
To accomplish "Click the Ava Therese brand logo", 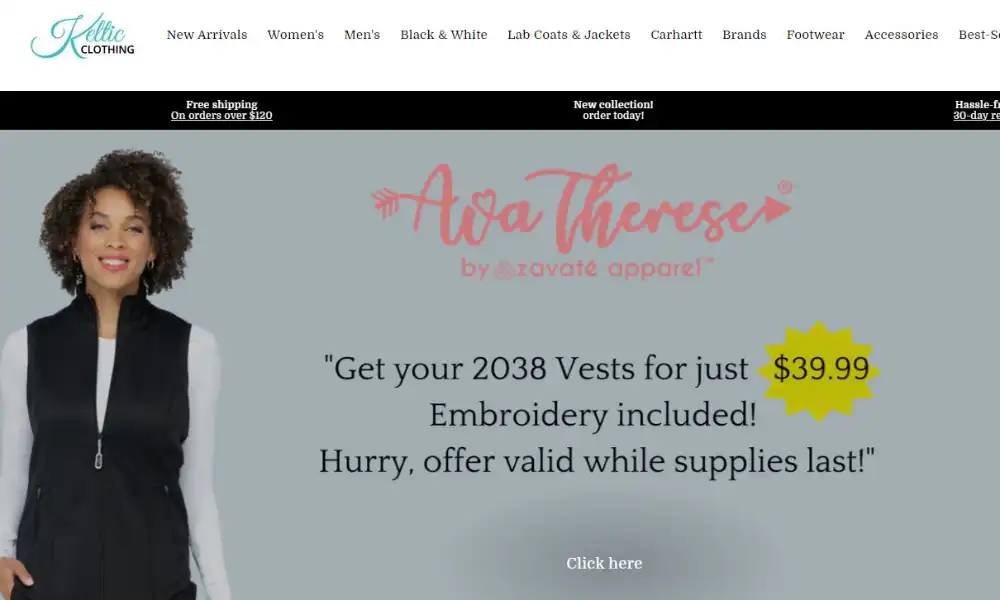I will [582, 221].
